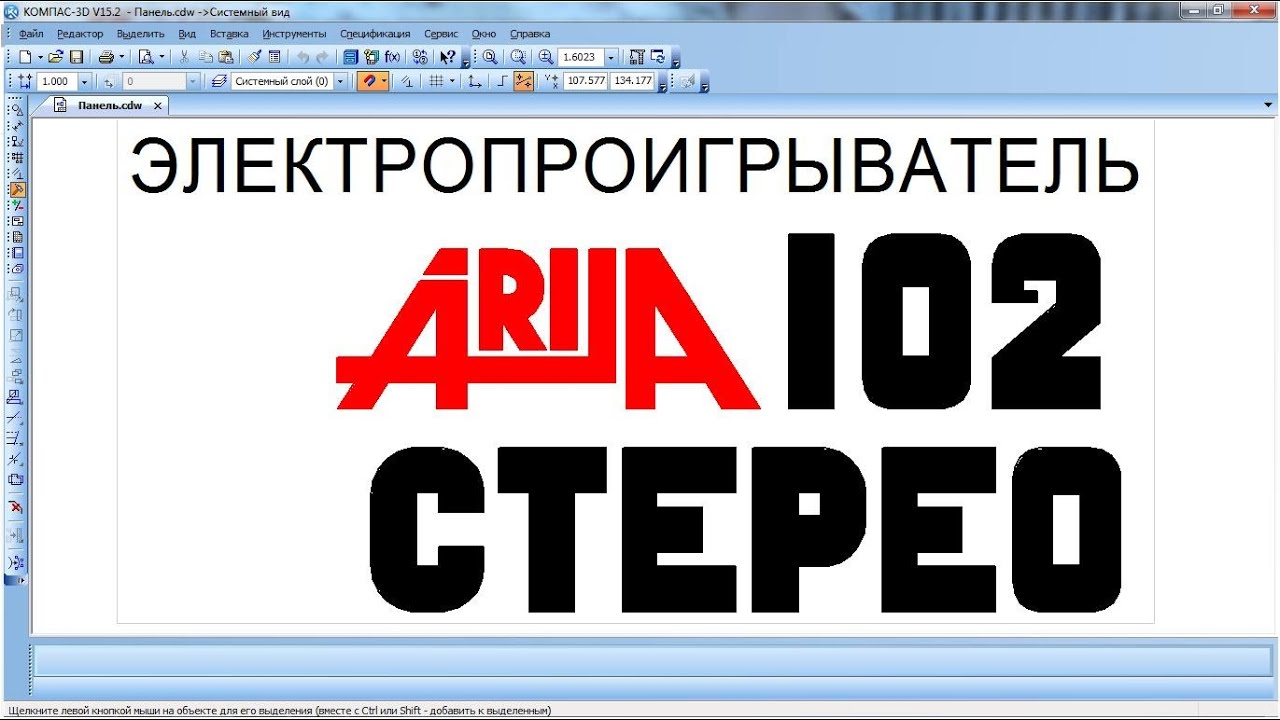This screenshot has height=720, width=1280.
Task: Open the Выделить menu
Action: coord(141,34)
